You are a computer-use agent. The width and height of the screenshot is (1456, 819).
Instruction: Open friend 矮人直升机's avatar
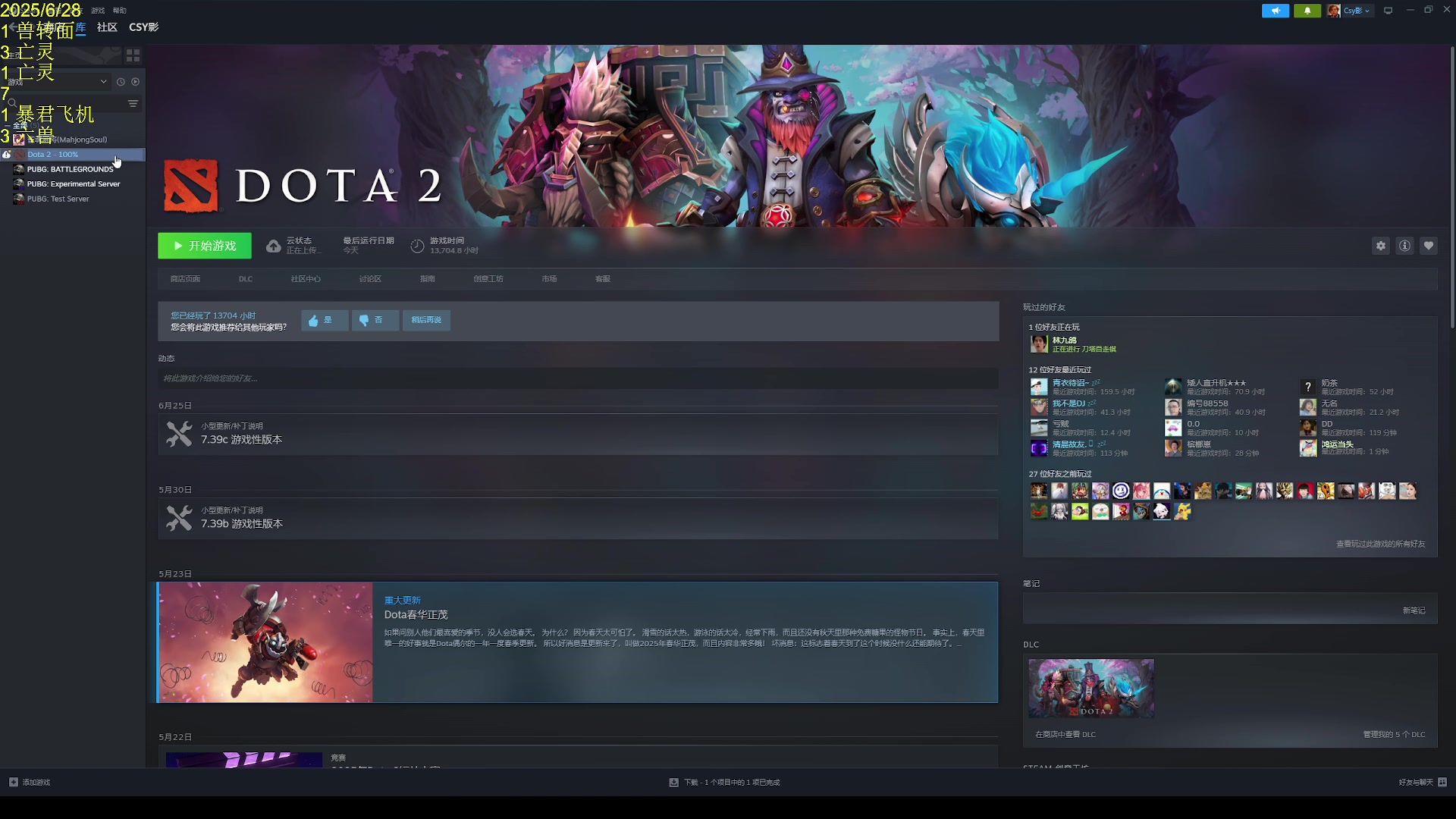point(1173,387)
